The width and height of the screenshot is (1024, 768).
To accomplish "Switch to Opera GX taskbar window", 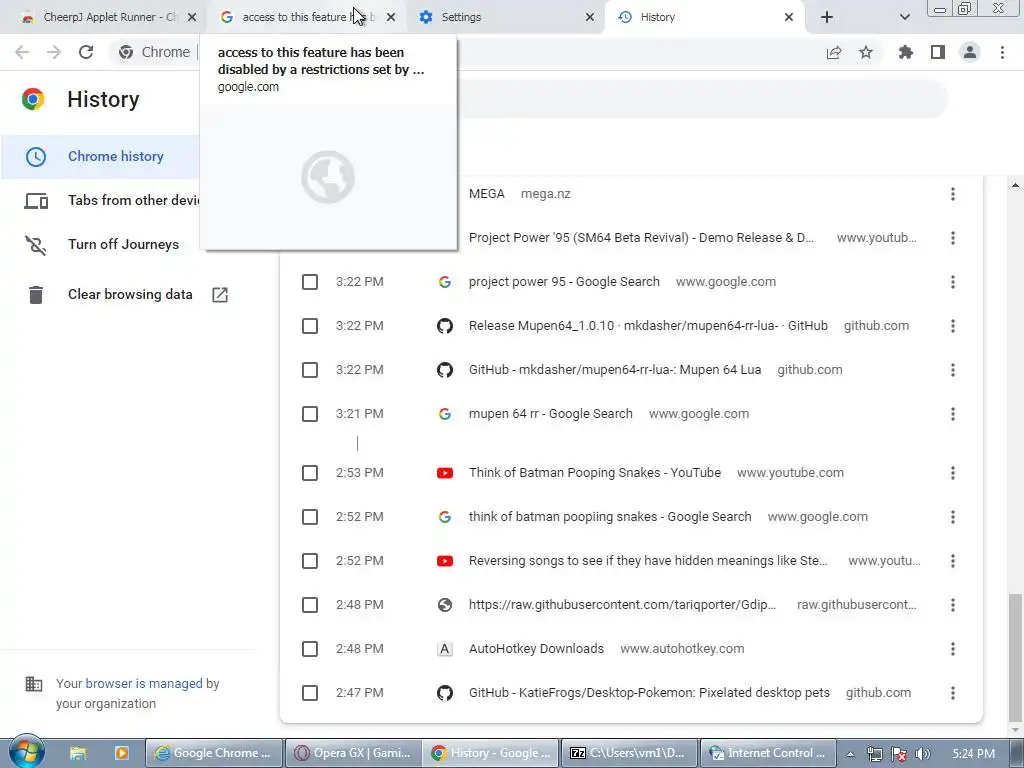I will click(x=353, y=753).
